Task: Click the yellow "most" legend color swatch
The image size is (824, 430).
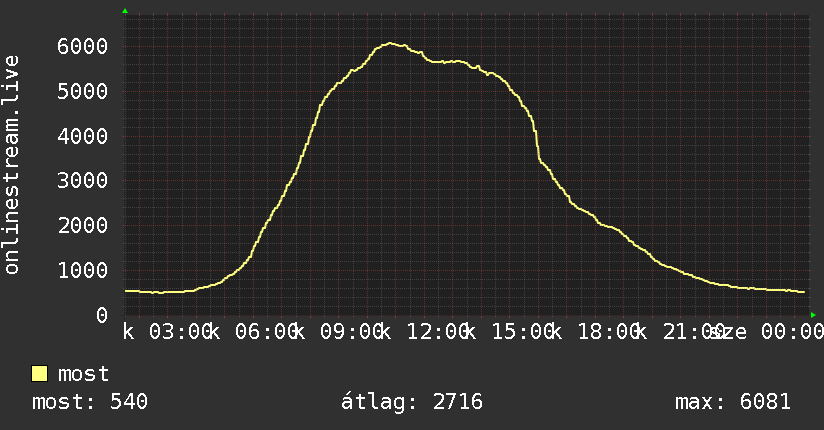Action: tap(39, 374)
